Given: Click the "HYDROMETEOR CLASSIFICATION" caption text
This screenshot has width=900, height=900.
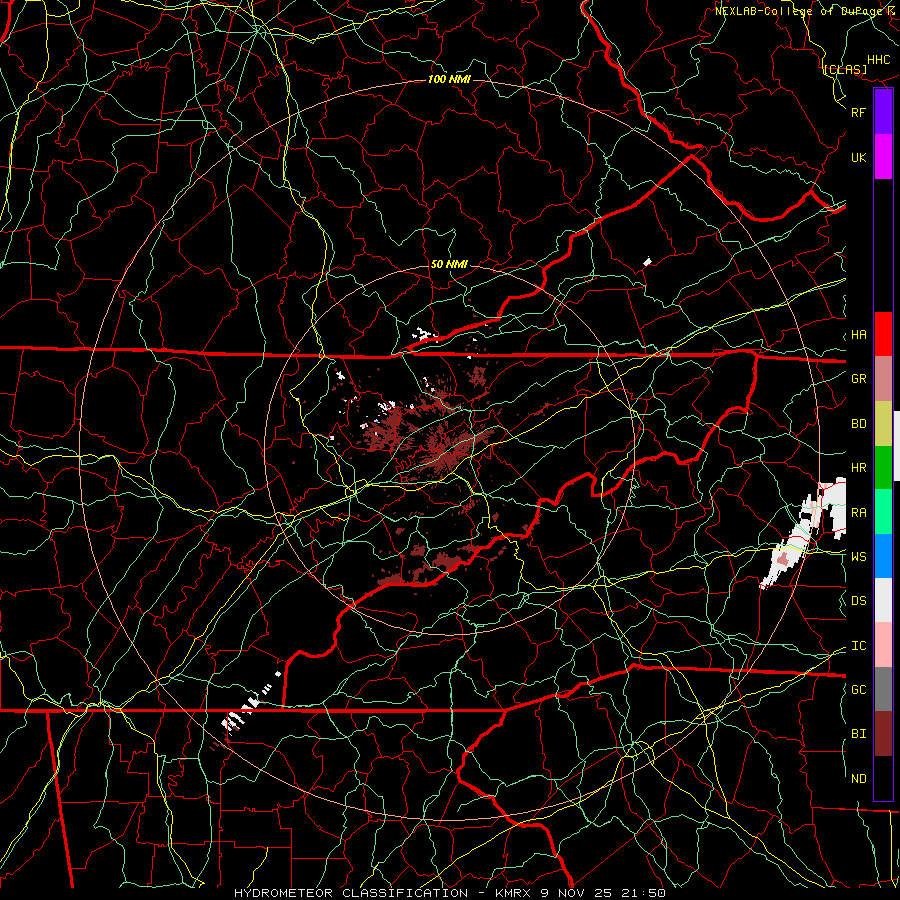Looking at the screenshot, I should 351,893.
